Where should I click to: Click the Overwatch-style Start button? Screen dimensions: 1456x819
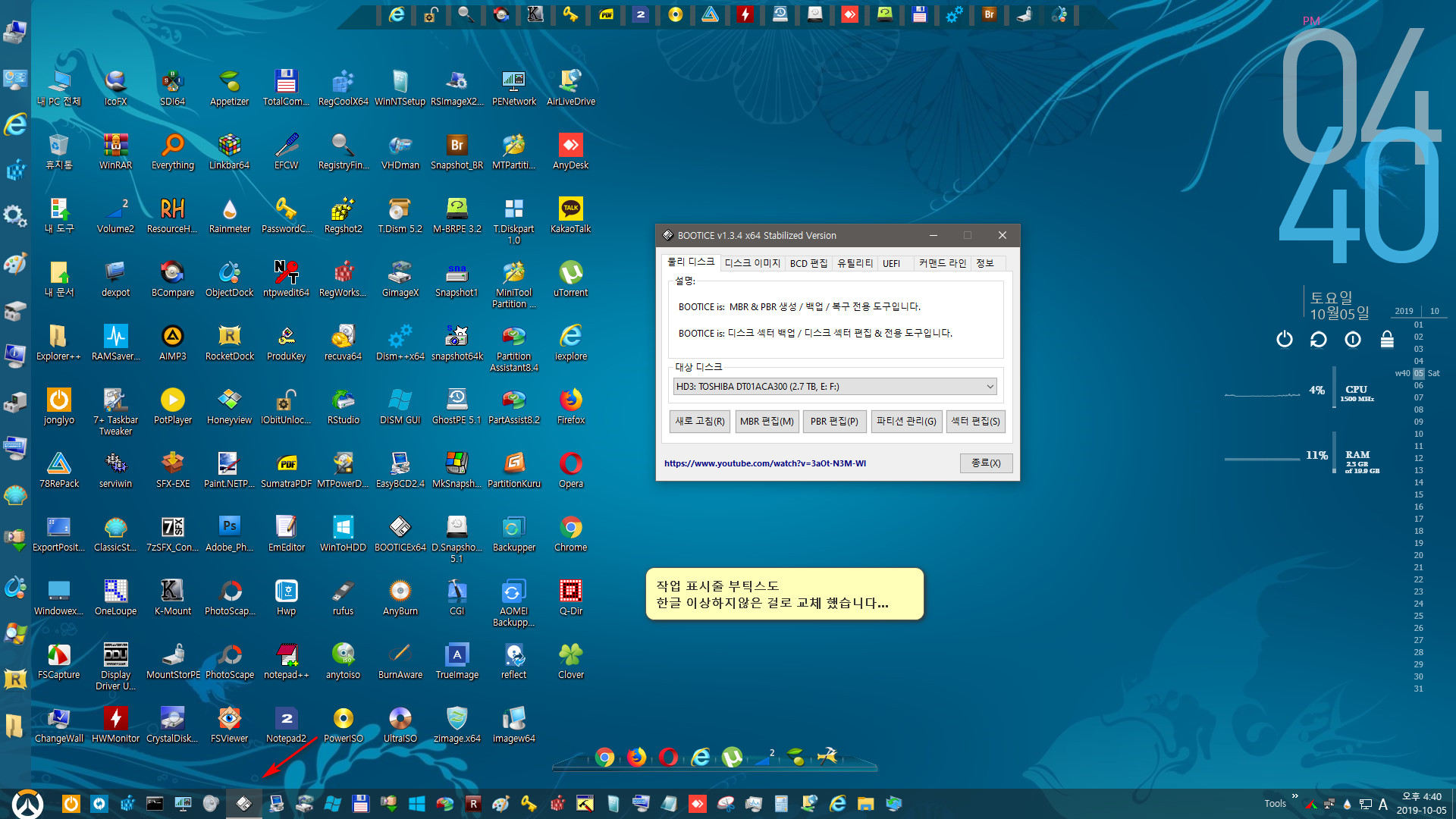coord(28,804)
